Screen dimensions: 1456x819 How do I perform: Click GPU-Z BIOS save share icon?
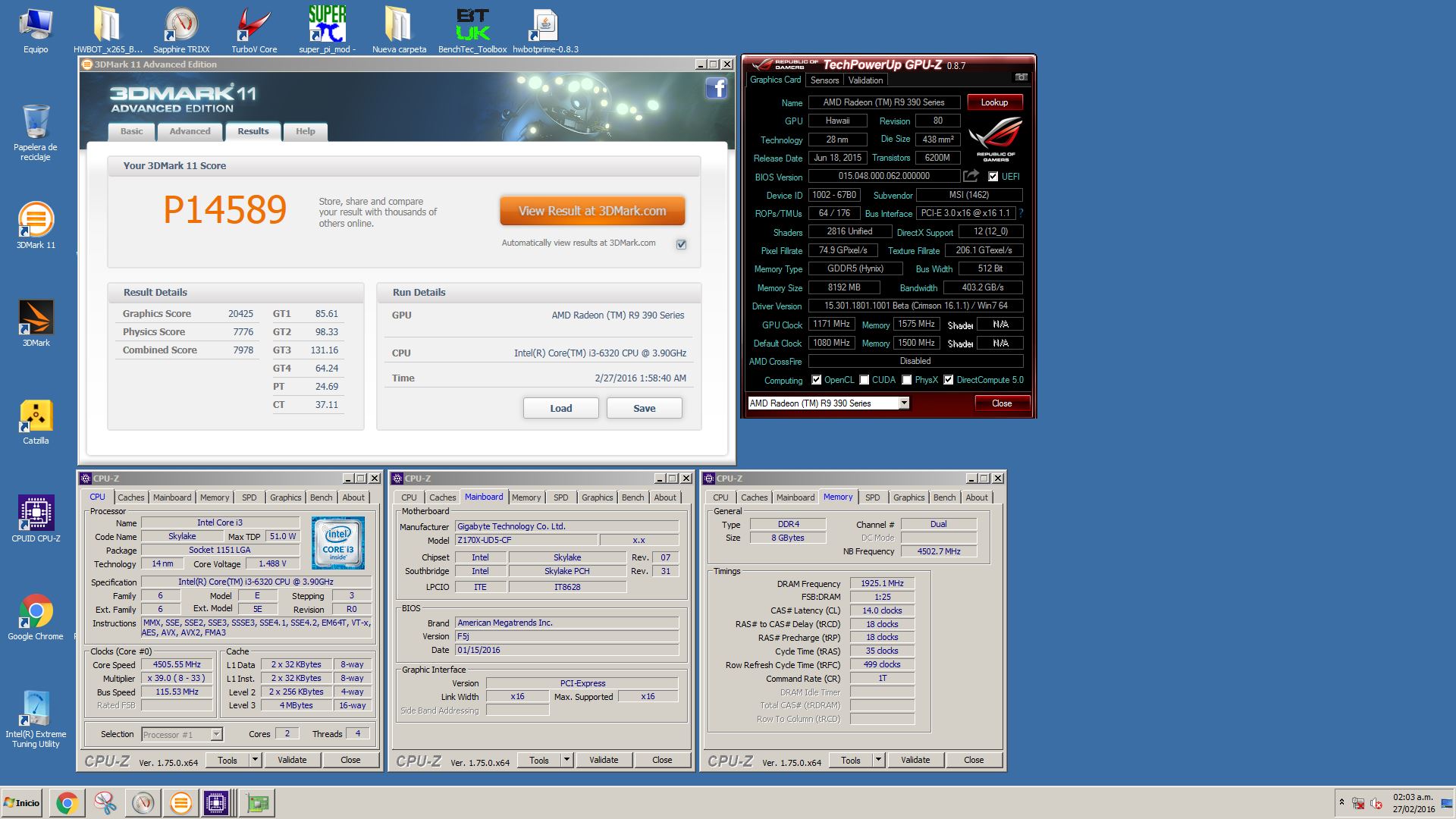coord(971,176)
